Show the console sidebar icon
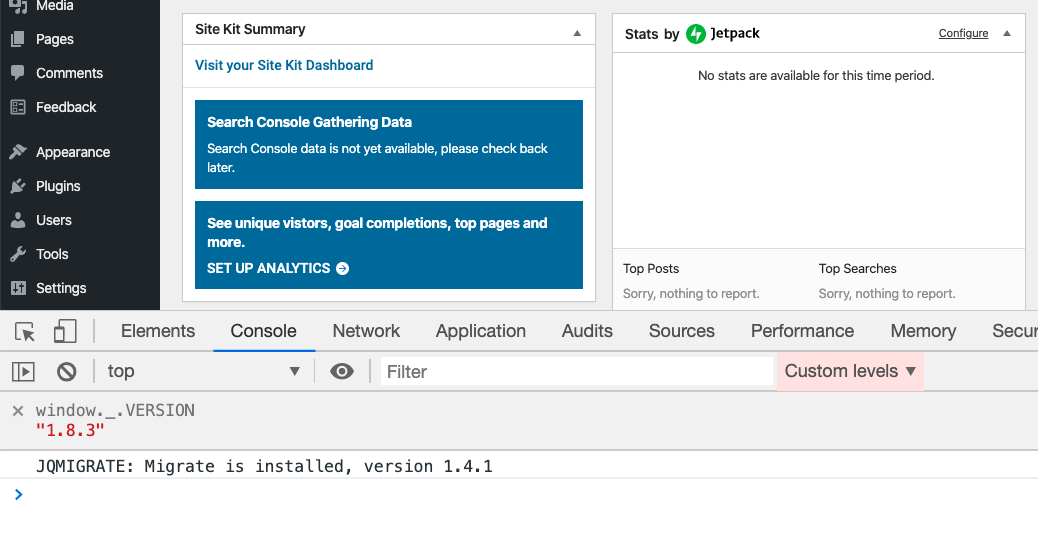 (23, 371)
